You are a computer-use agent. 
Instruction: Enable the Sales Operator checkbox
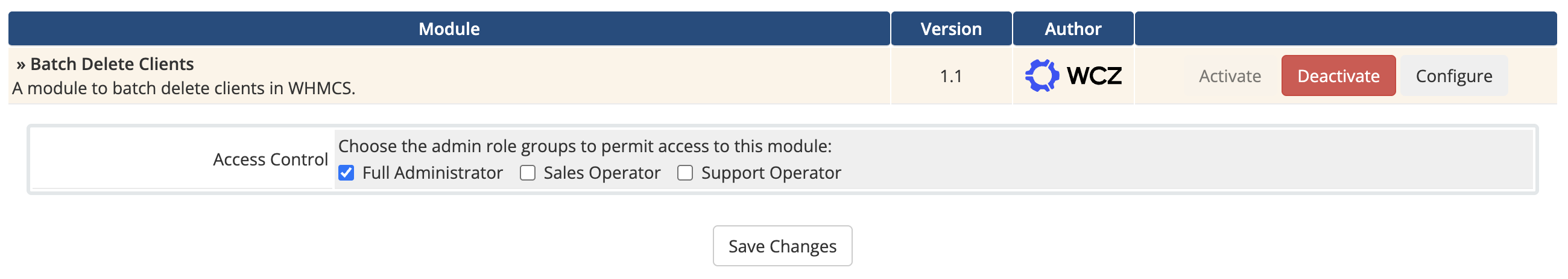click(528, 173)
